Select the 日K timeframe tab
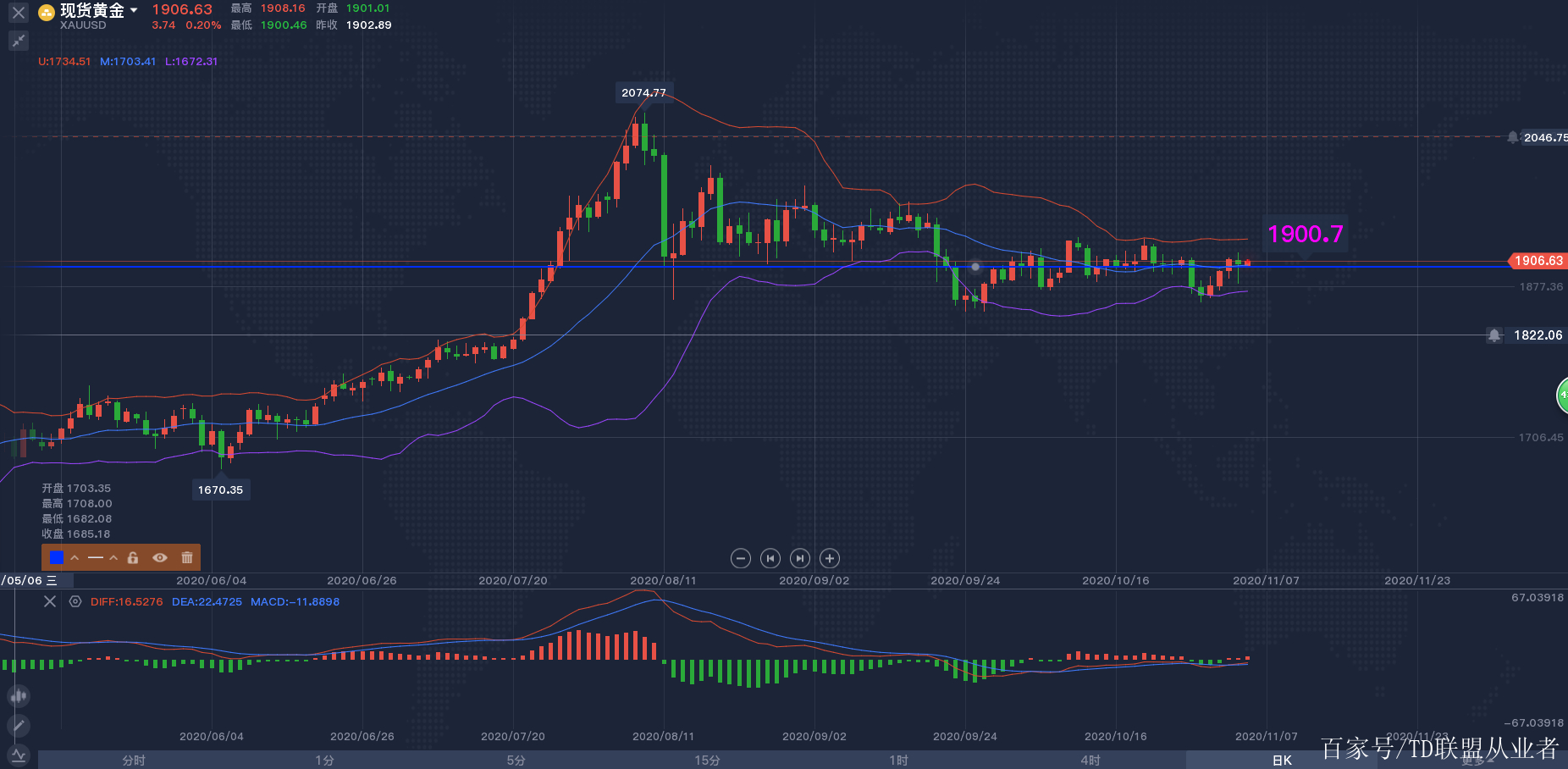Image resolution: width=1568 pixels, height=769 pixels. tap(1282, 760)
